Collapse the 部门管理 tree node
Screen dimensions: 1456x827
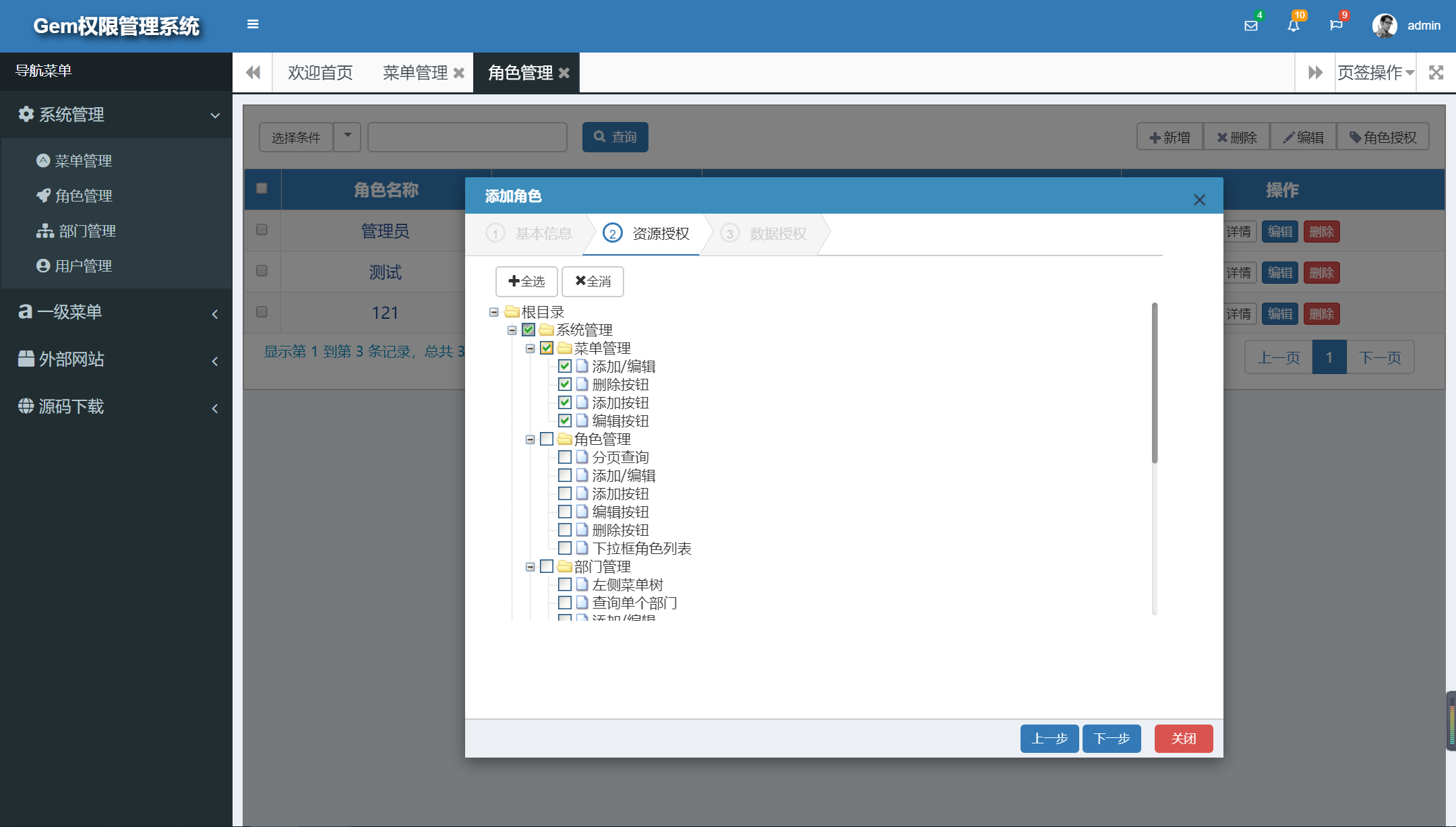530,567
